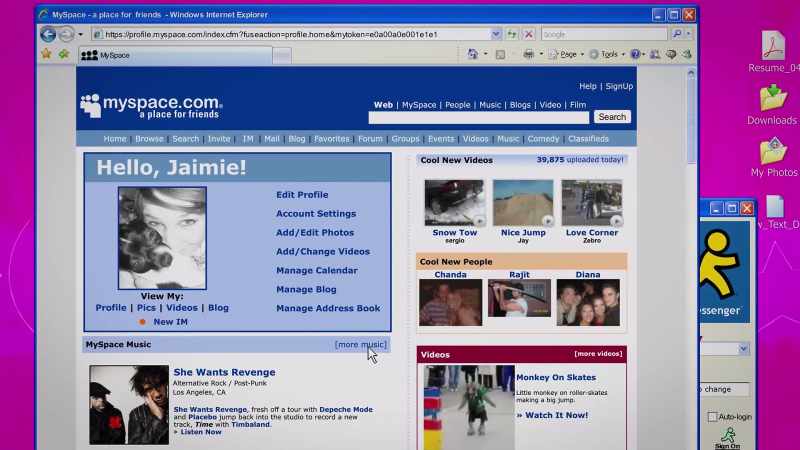Click Manage Calendar link
The image size is (800, 450).
(316, 270)
